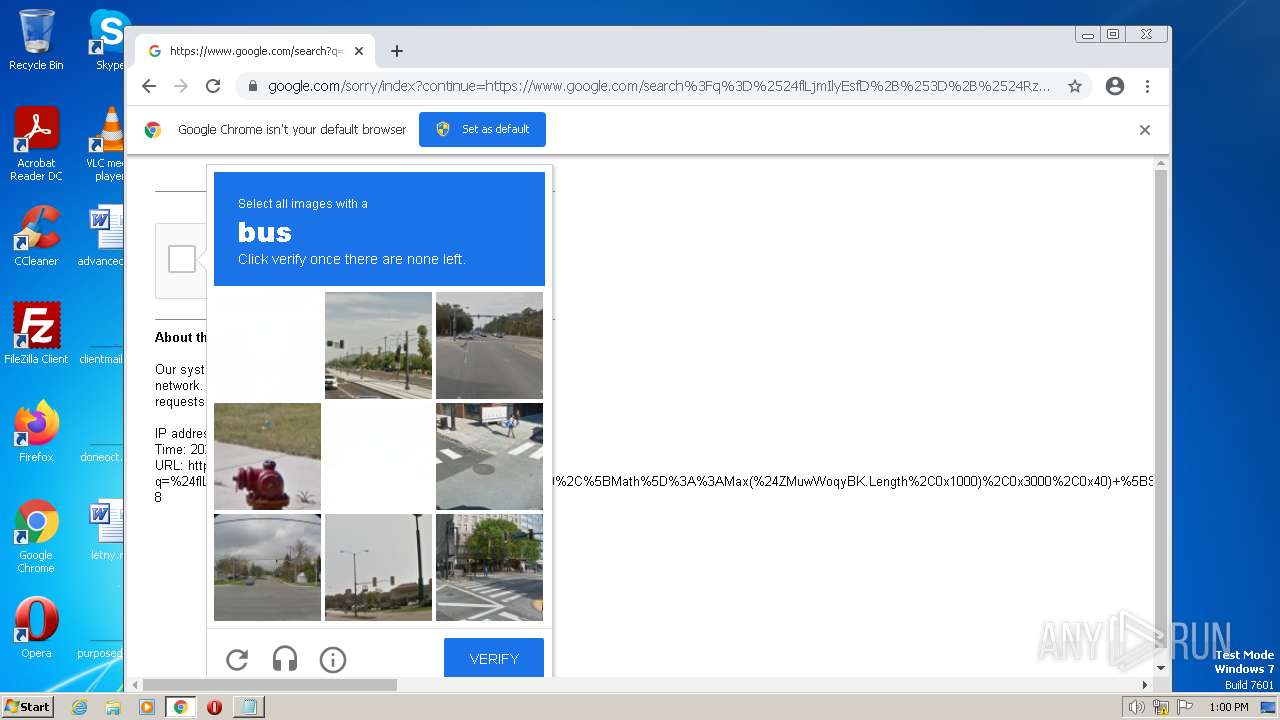The height and width of the screenshot is (720, 1280).
Task: Go forward in Chrome
Action: [181, 86]
